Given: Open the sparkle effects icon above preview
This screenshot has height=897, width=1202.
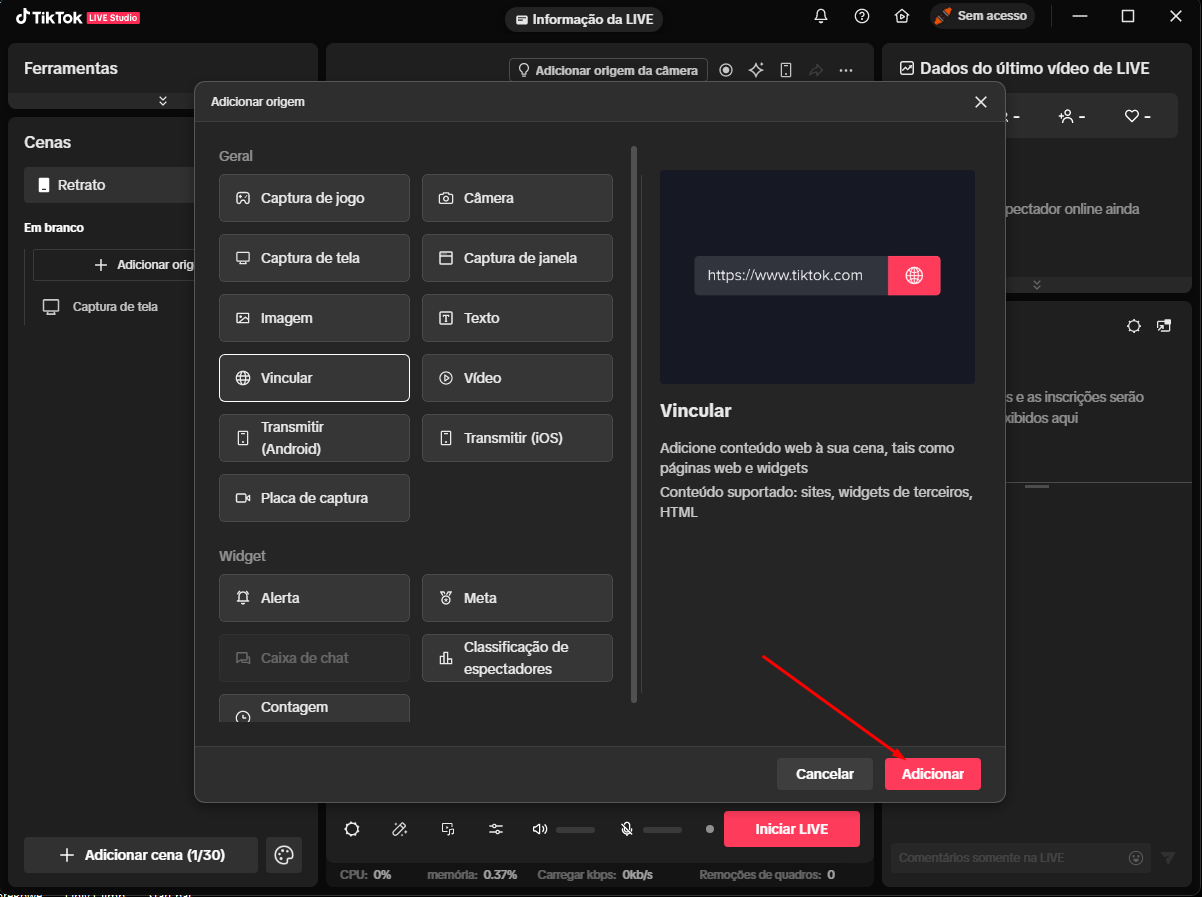Looking at the screenshot, I should [x=757, y=70].
